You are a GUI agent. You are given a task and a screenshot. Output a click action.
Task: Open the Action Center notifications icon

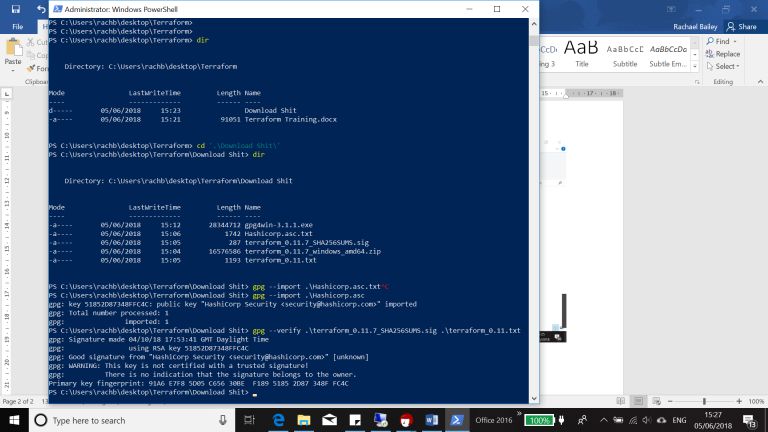coord(749,420)
